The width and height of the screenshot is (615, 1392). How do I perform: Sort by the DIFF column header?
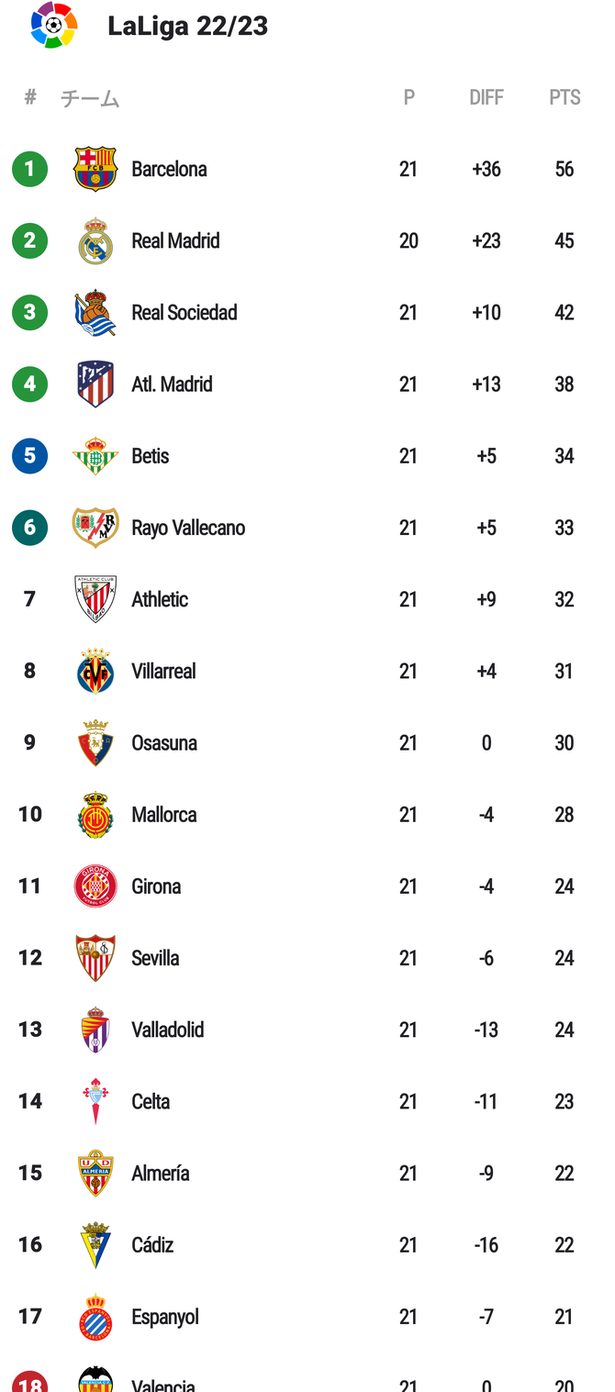pos(487,98)
